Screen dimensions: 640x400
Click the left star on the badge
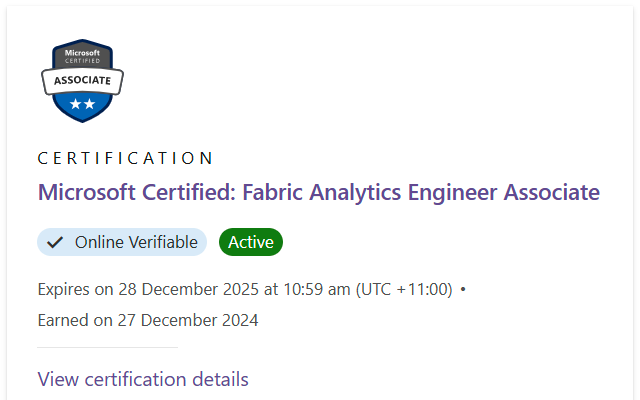[x=75, y=104]
